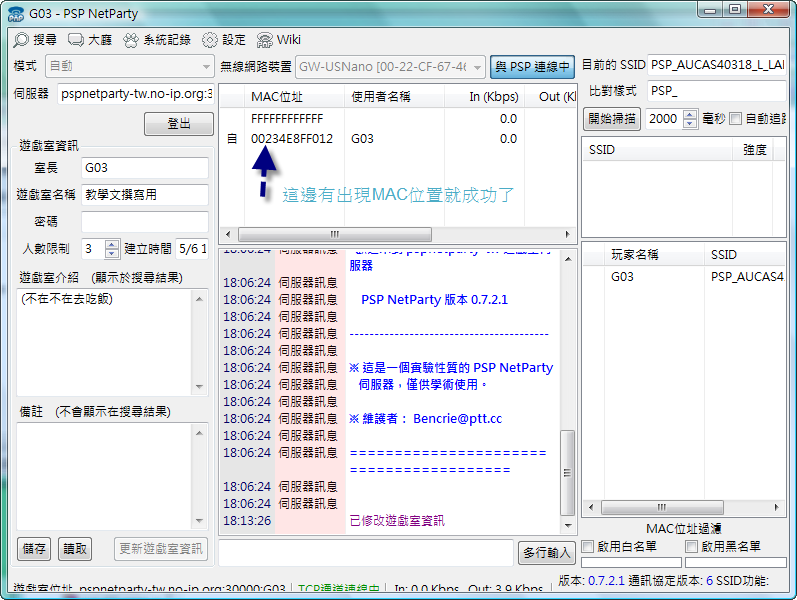Click the 登出 logout button
Image resolution: width=797 pixels, height=600 pixels.
179,124
